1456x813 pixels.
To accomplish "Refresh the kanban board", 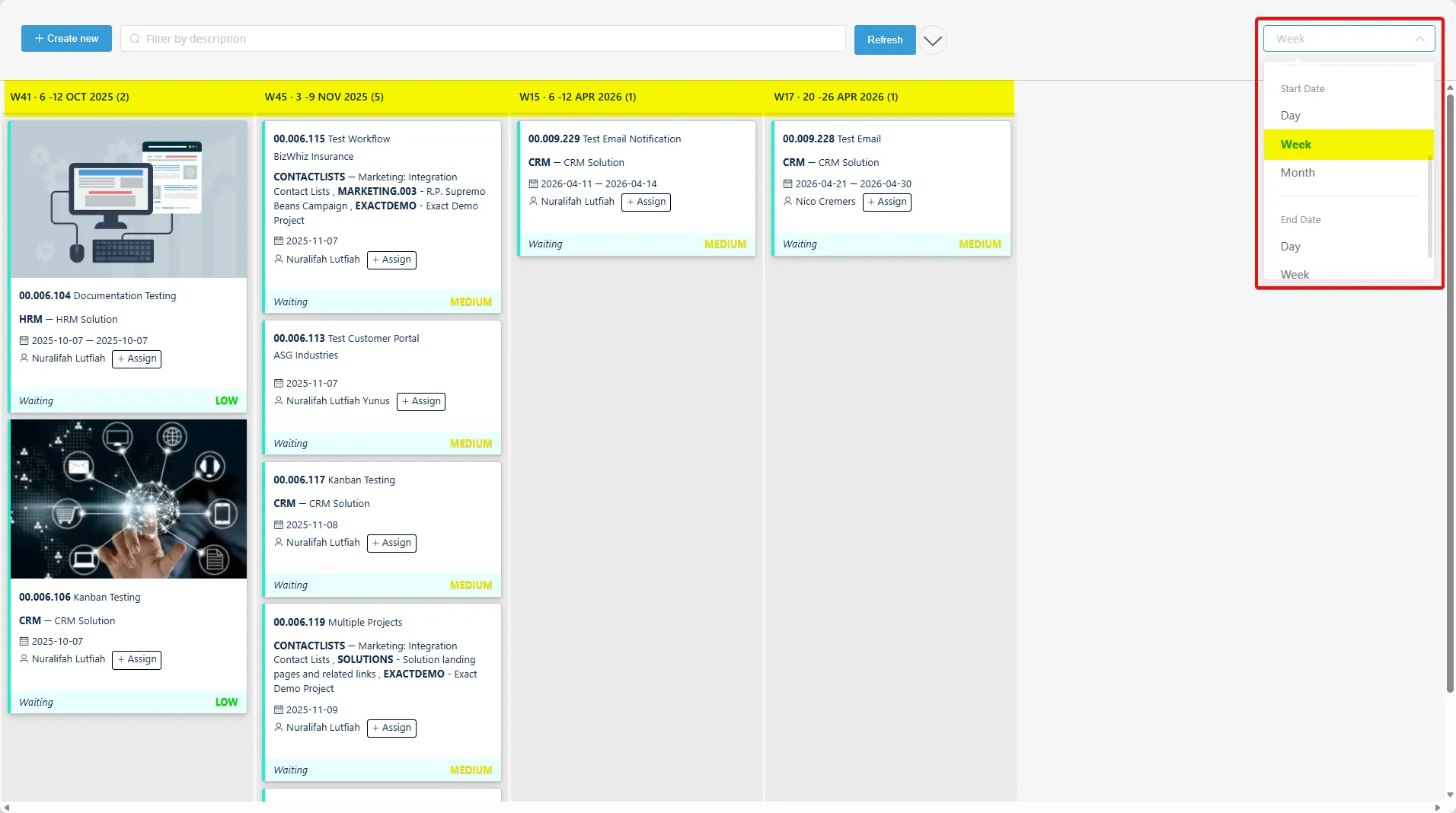I will [885, 40].
